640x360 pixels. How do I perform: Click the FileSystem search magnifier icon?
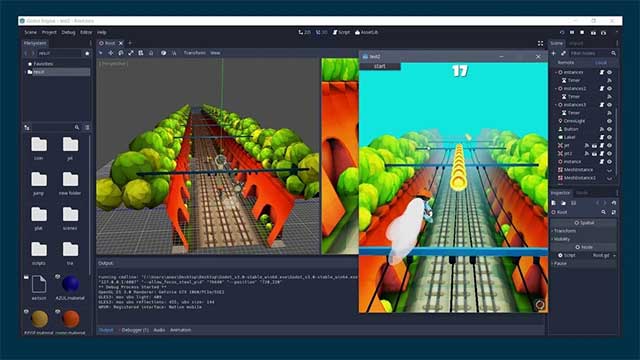(77, 128)
